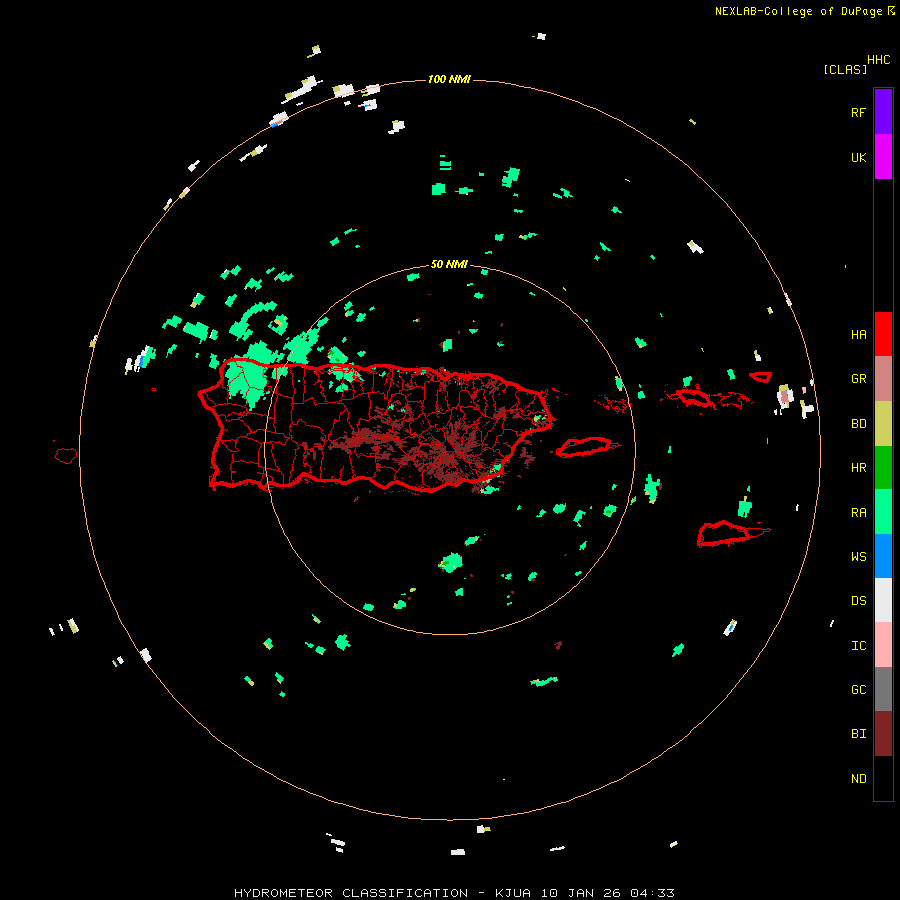Click the HR dark green swatch
The image size is (900, 900).
(883, 468)
